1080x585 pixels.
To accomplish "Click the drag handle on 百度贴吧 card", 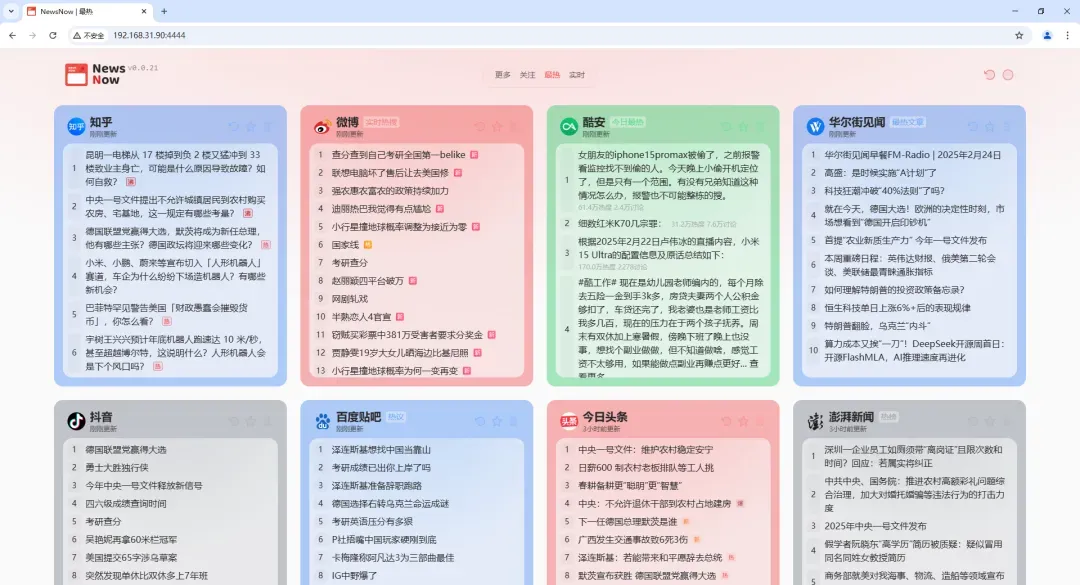I will pos(514,421).
